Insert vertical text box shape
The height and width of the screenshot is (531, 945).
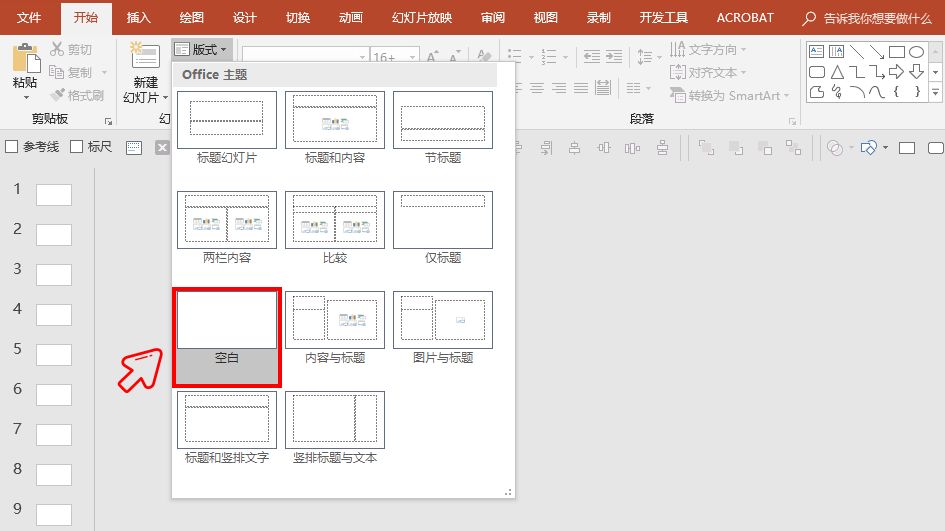[x=837, y=52]
